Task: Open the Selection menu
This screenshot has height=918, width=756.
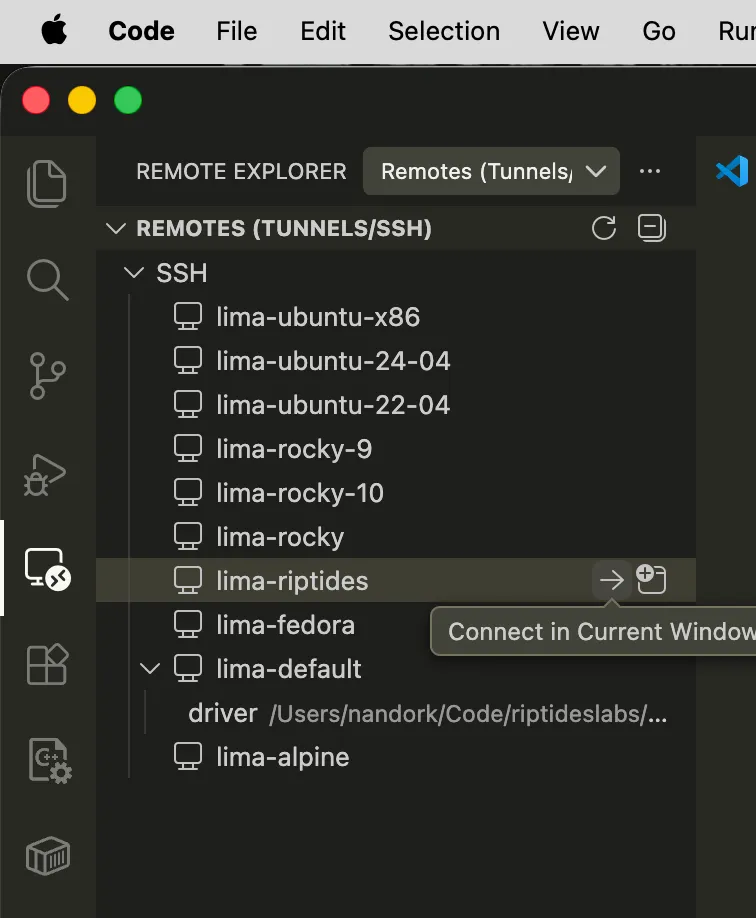Action: coord(444,31)
